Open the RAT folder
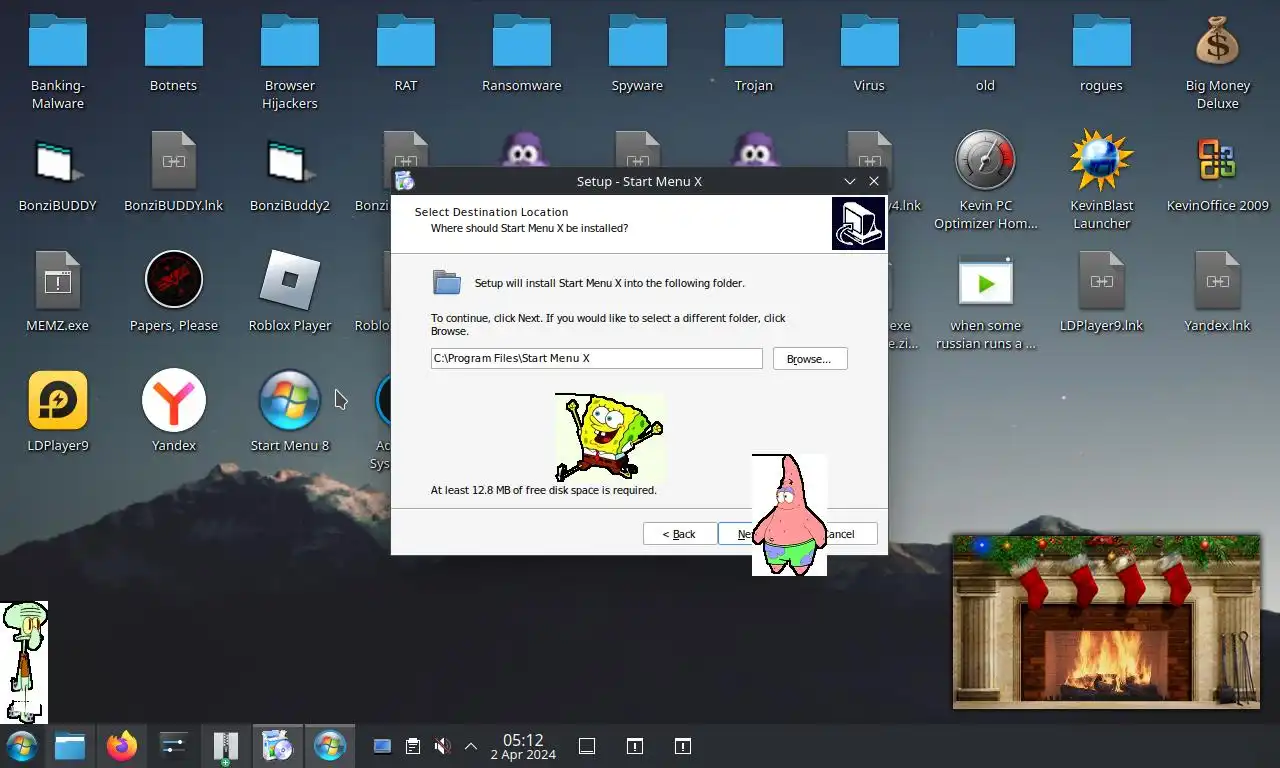 coord(406,53)
